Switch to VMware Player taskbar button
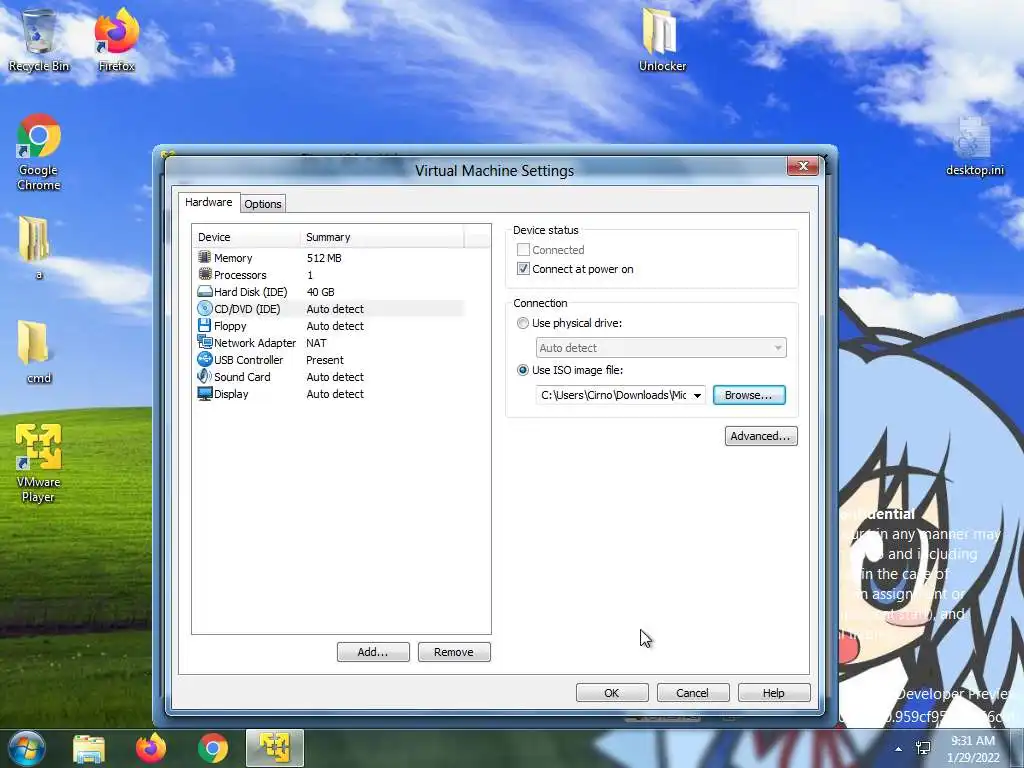This screenshot has width=1024, height=768. click(x=275, y=748)
